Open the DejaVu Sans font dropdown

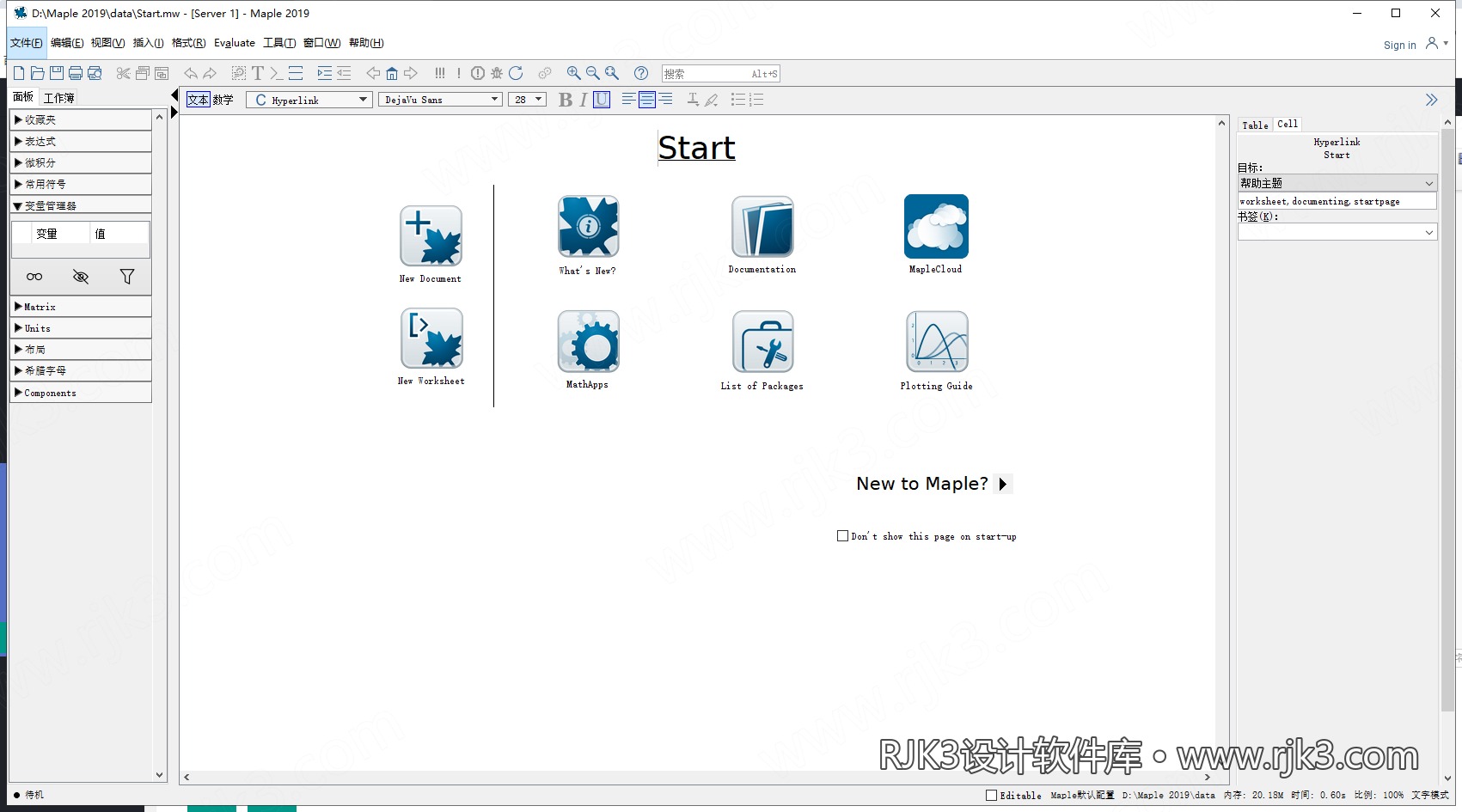(x=440, y=100)
